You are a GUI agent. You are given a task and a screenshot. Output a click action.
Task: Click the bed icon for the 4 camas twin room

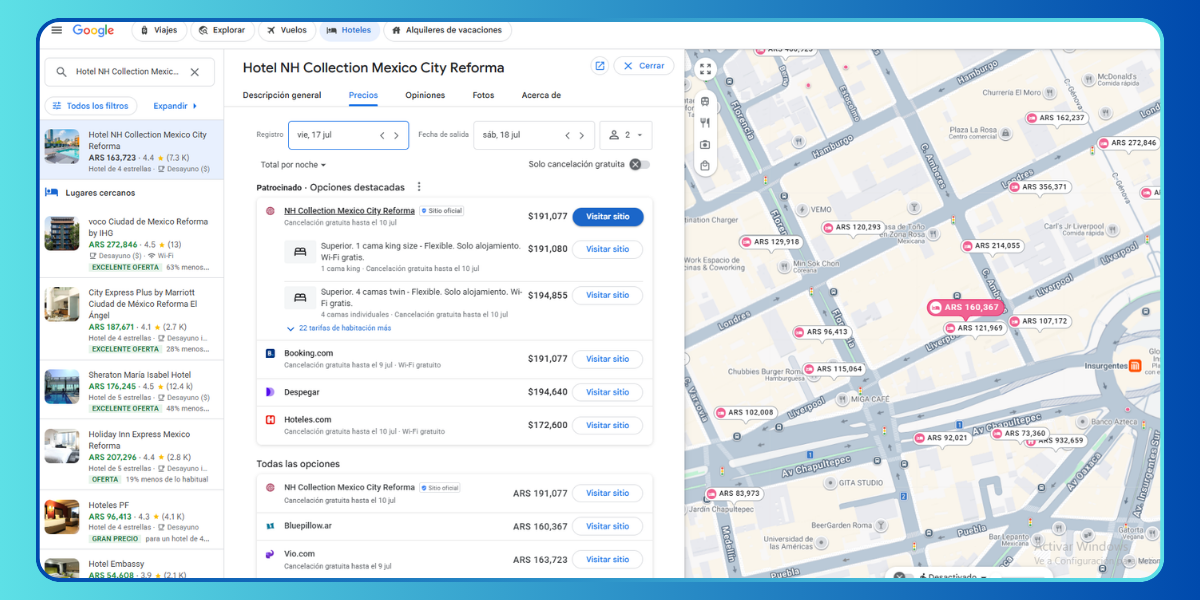click(300, 297)
